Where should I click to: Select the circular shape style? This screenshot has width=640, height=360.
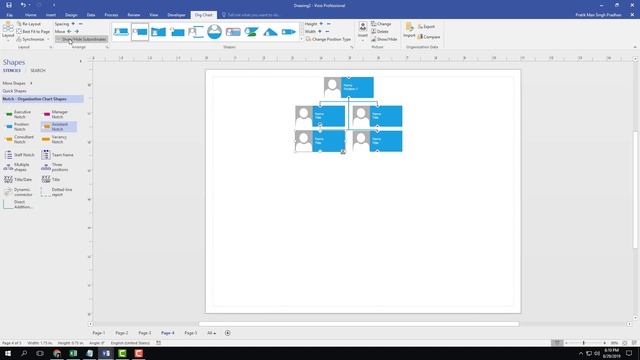[x=214, y=32]
